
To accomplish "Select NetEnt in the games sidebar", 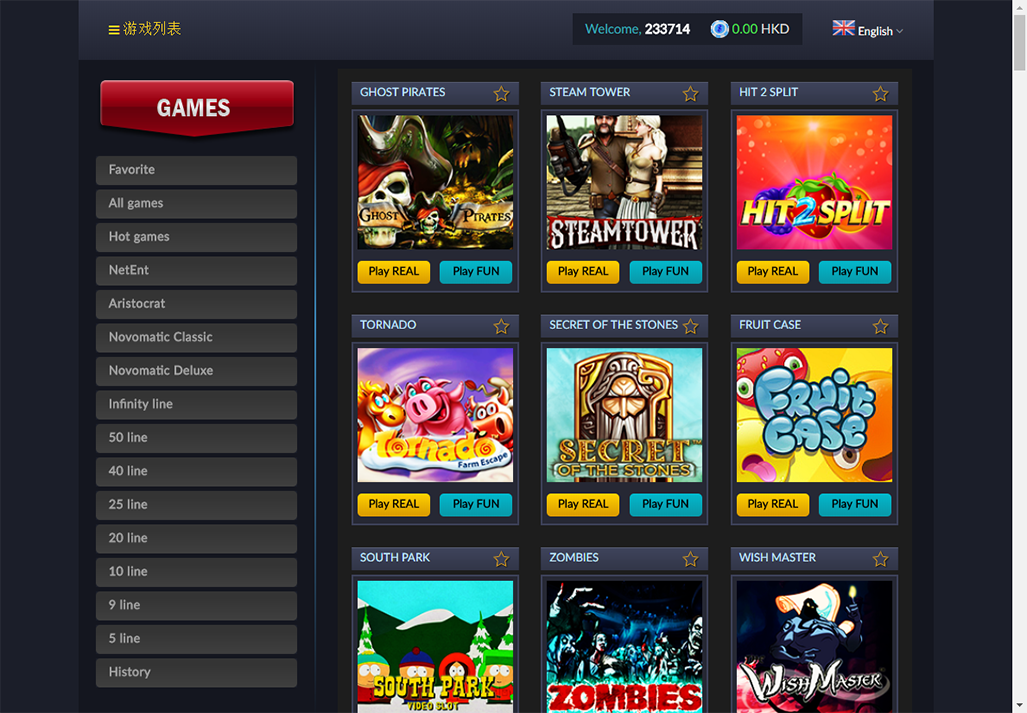I will pyautogui.click(x=196, y=270).
